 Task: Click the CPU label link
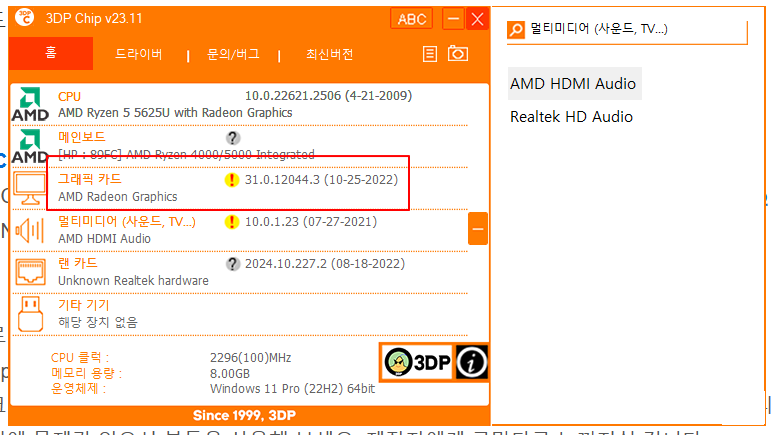(69, 97)
